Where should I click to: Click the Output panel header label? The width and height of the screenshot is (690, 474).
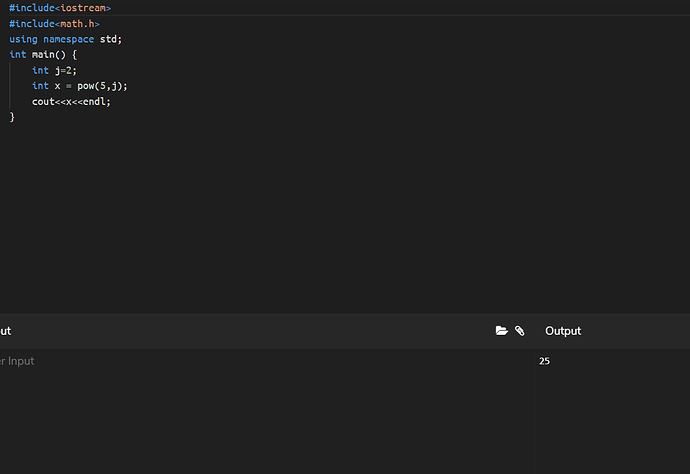(562, 331)
